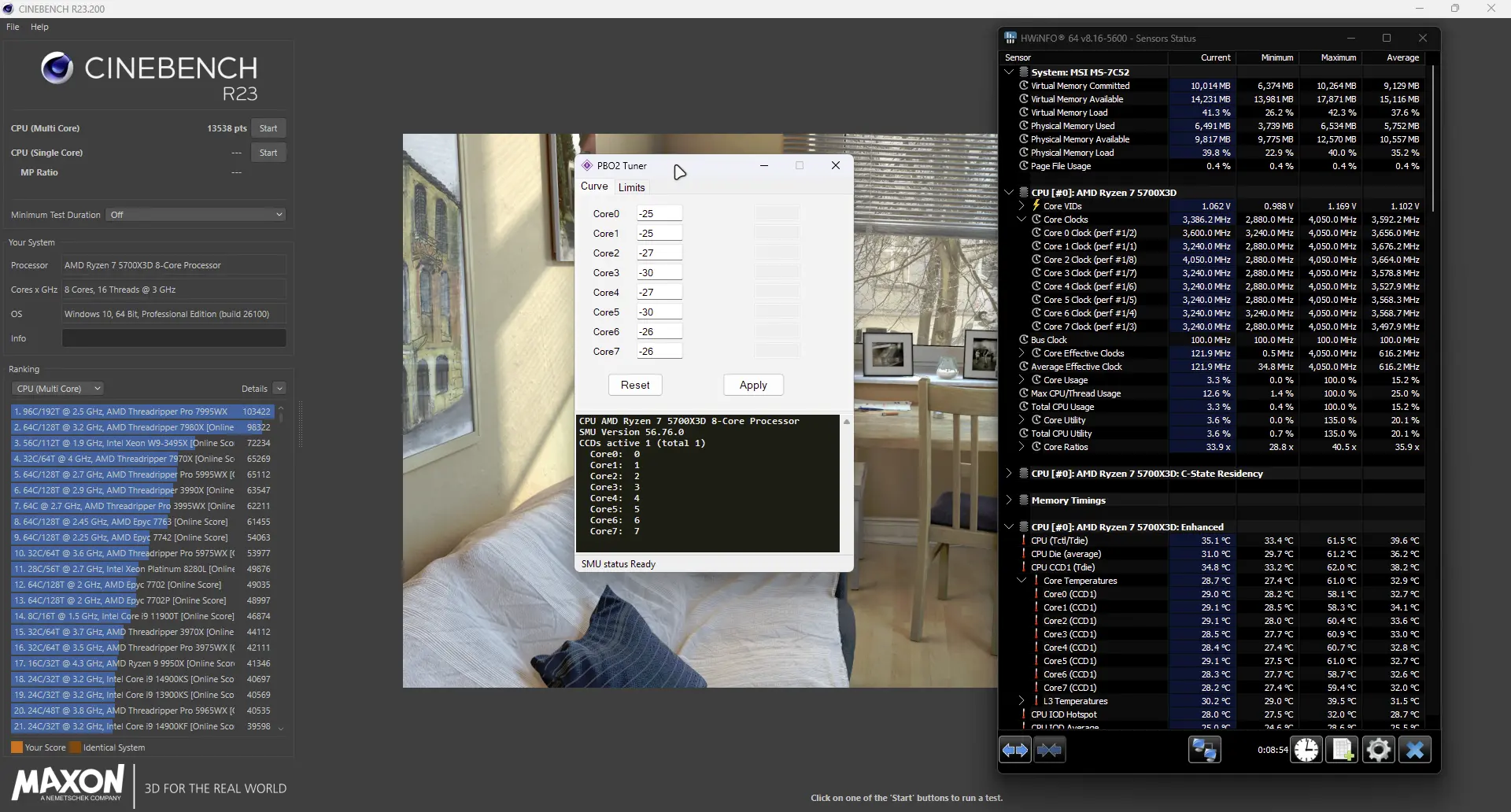This screenshot has height=812, width=1511.
Task: Click thermometer icon beside CPU IOD Hotspot
Action: (x=1024, y=714)
